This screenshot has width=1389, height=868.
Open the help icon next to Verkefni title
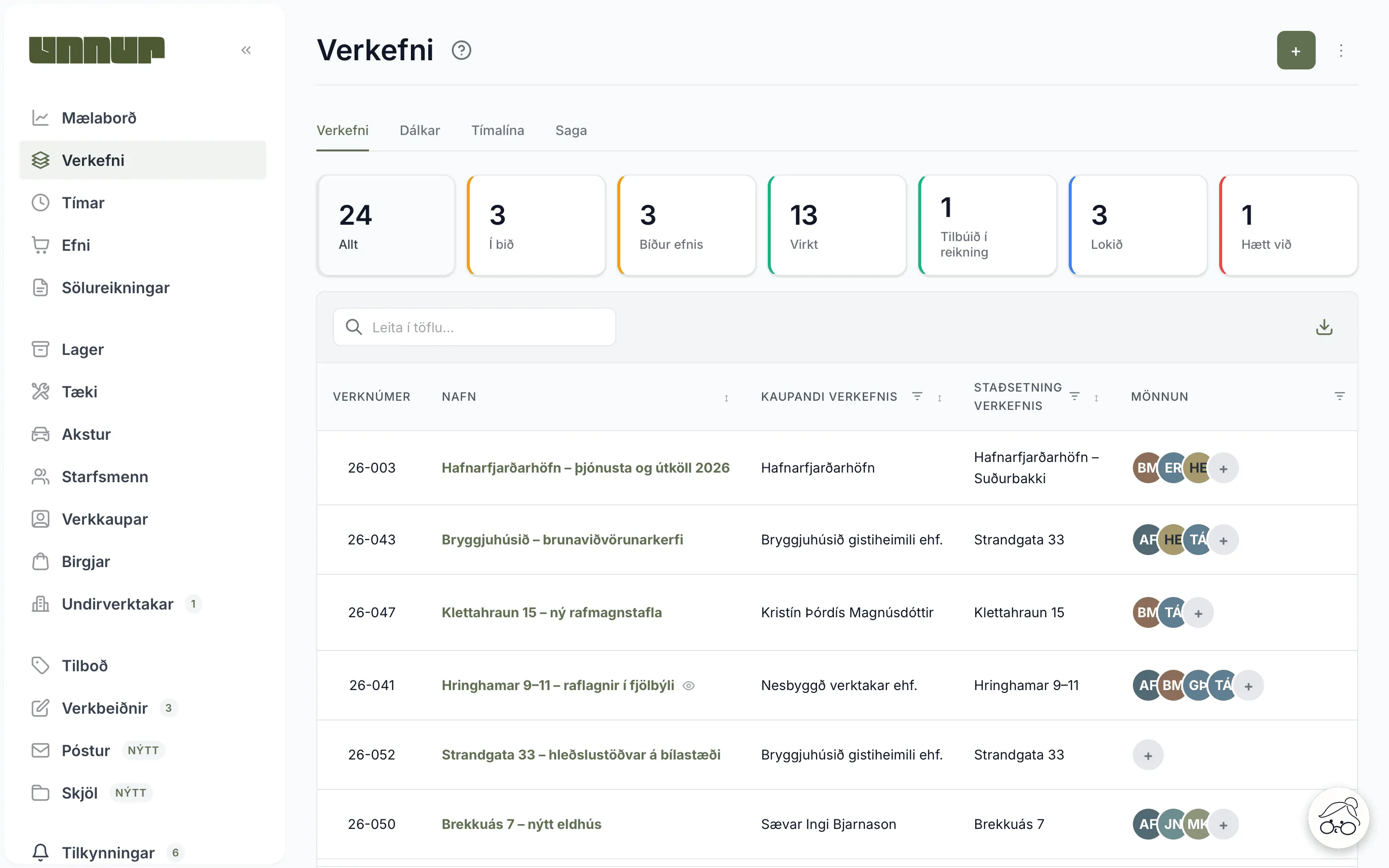click(x=461, y=51)
